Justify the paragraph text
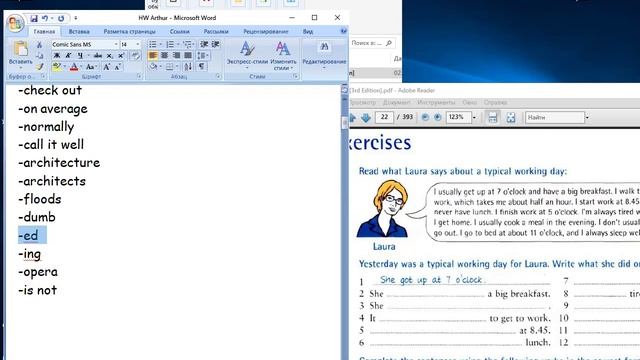This screenshot has width=640, height=360. (x=188, y=55)
